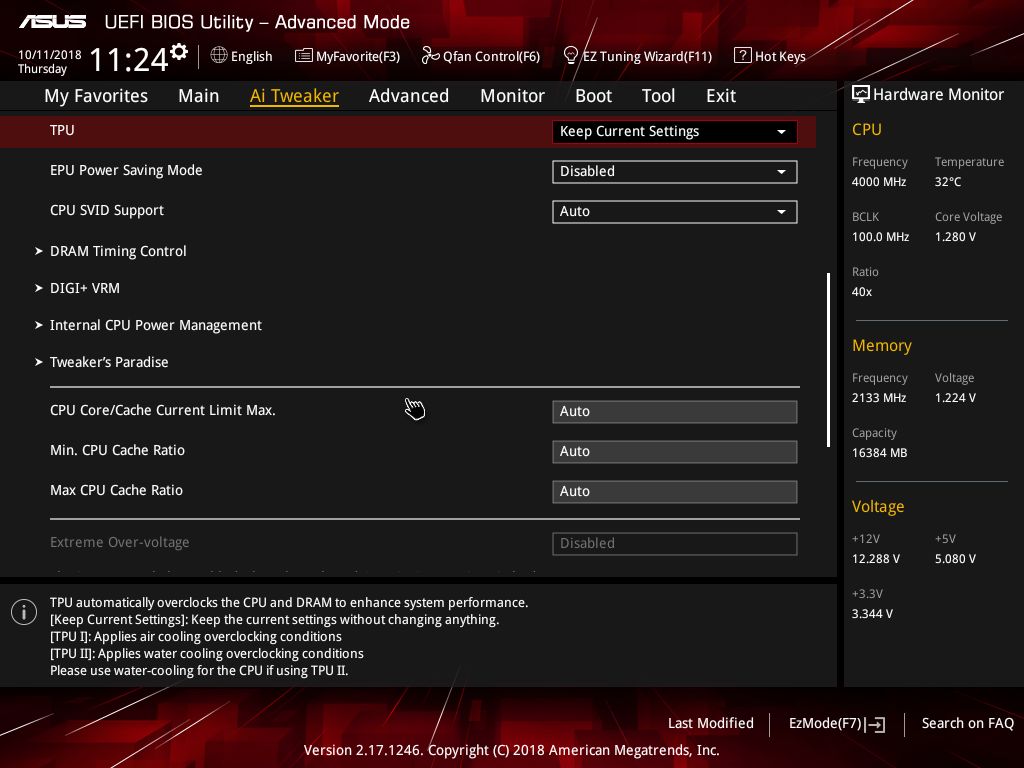Click CPU Core/Cache Current Limit Max. field
1024x768 pixels.
tap(675, 411)
